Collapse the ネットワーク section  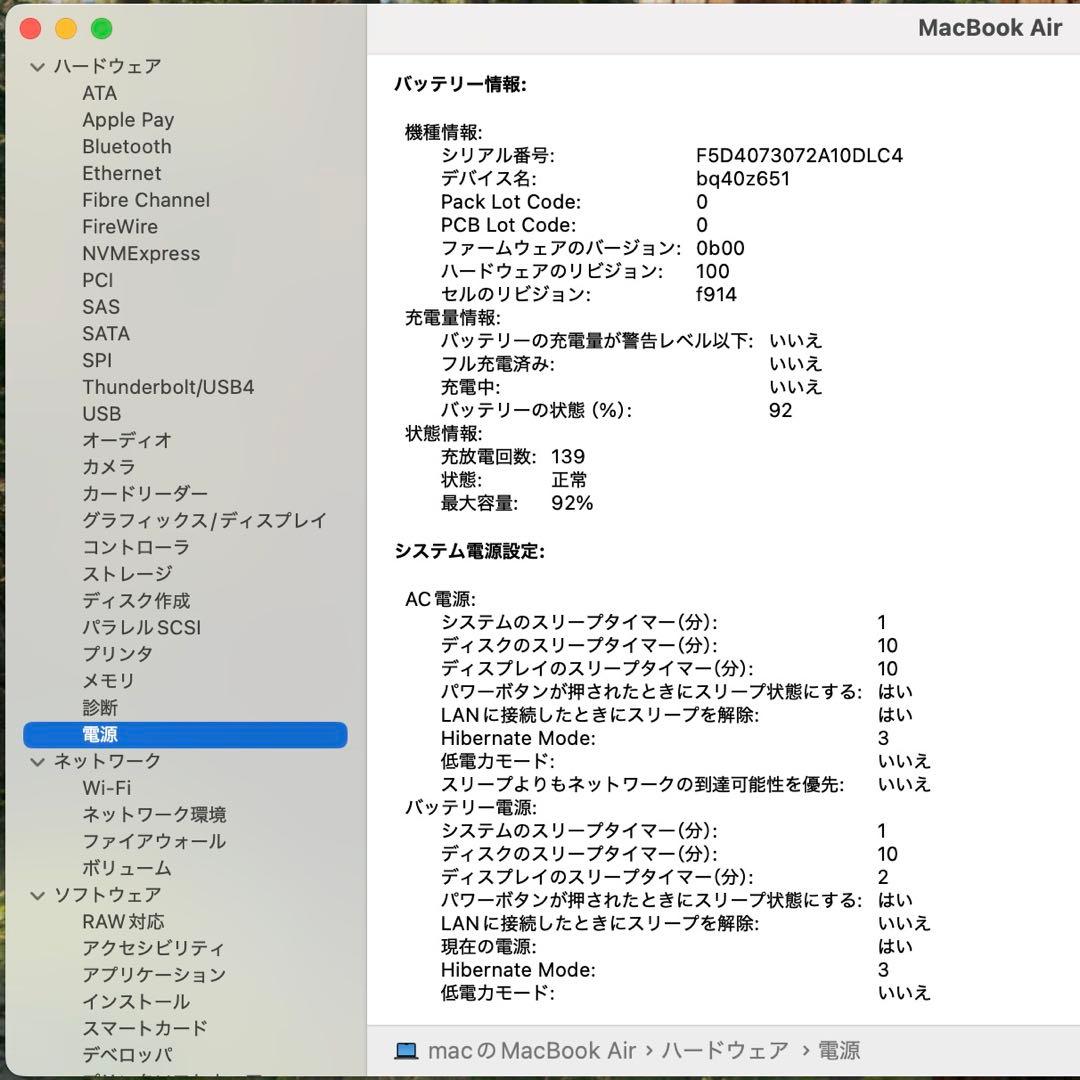click(x=37, y=761)
